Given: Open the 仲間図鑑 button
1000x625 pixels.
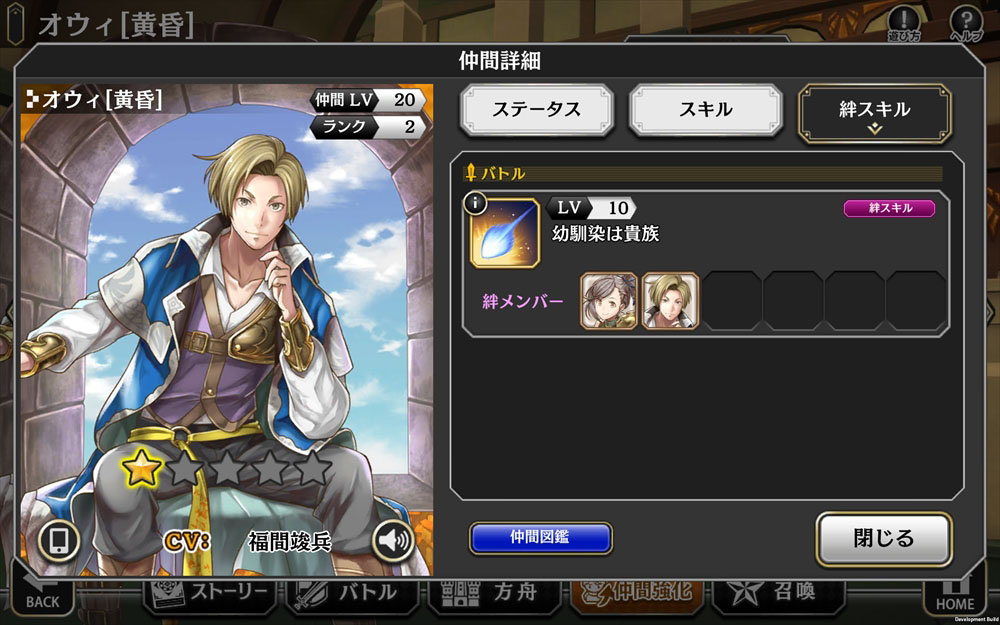Looking at the screenshot, I should (x=540, y=538).
